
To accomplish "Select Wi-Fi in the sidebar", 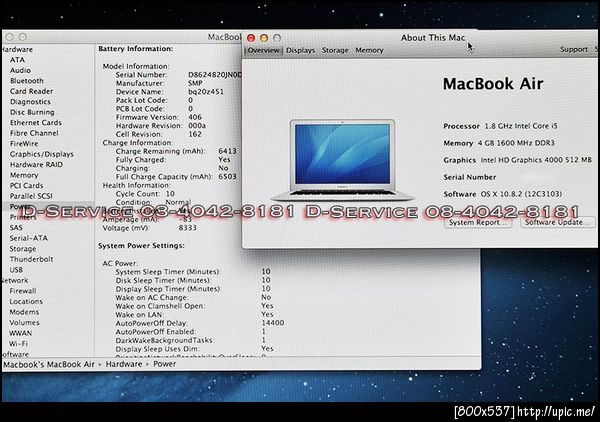I will tap(18, 344).
